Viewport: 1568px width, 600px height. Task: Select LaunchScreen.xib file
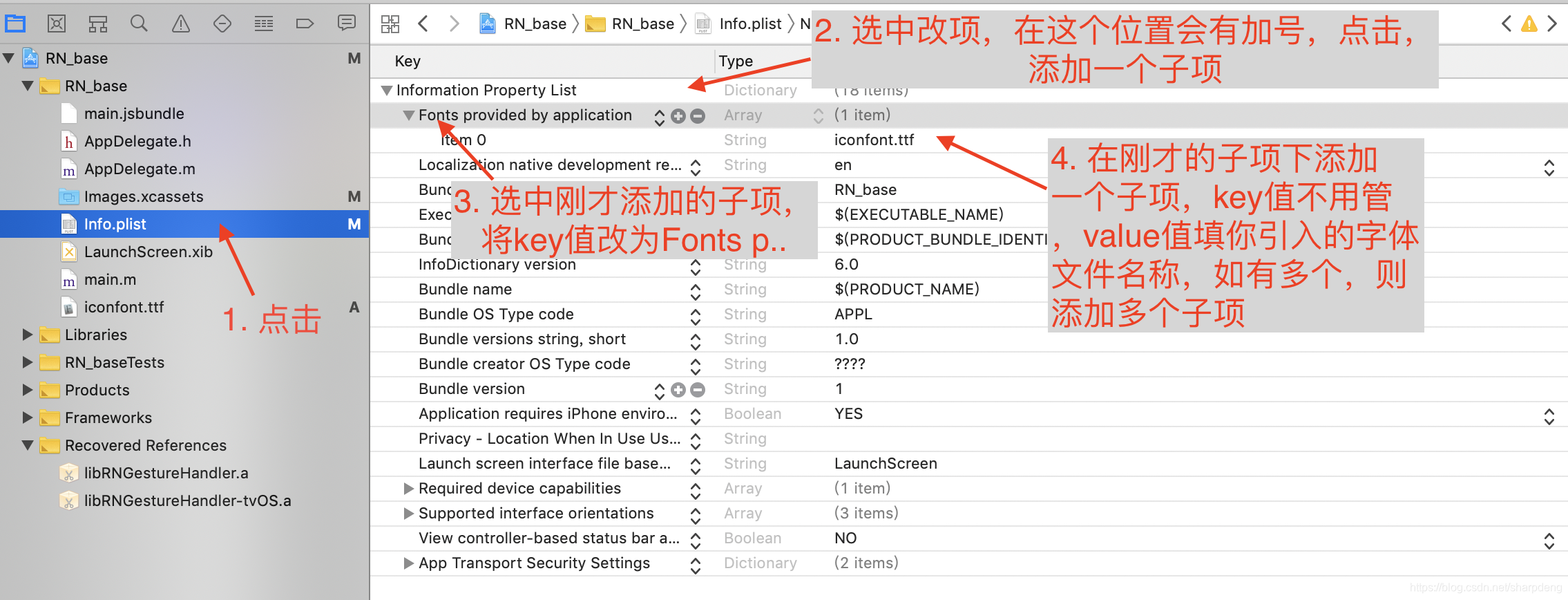(x=149, y=252)
